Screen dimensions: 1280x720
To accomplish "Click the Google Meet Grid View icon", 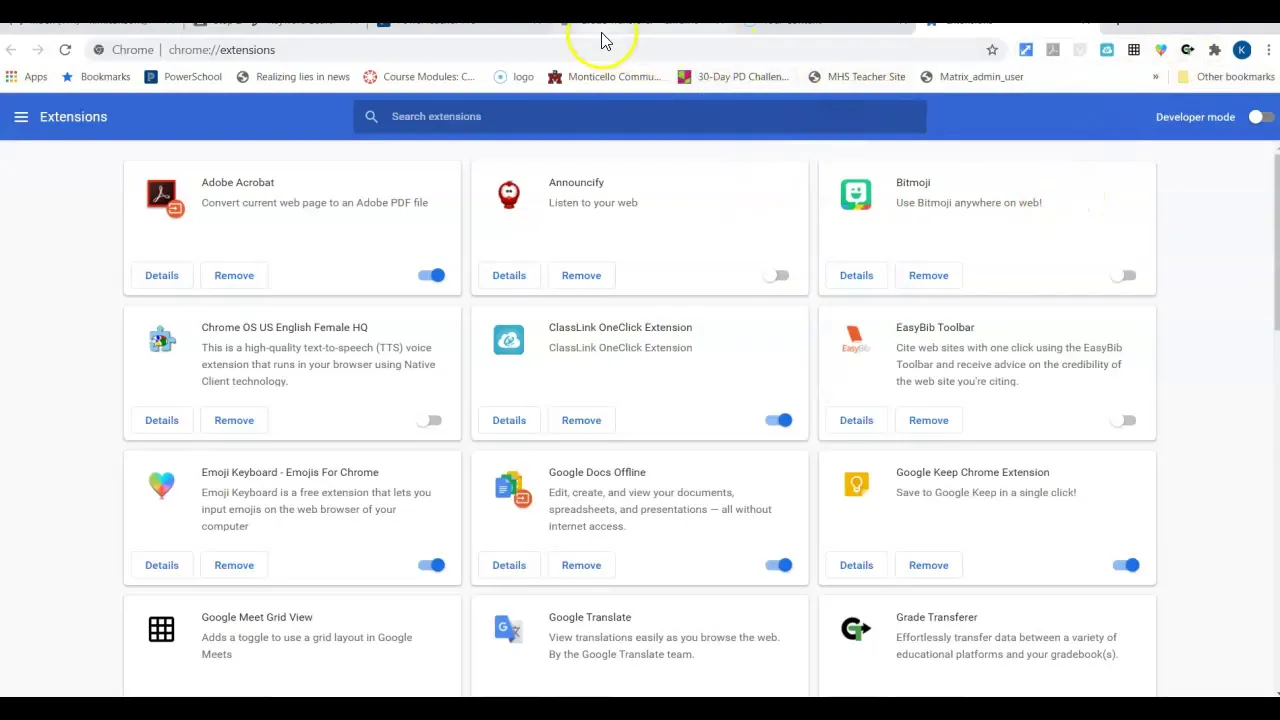I will (161, 629).
